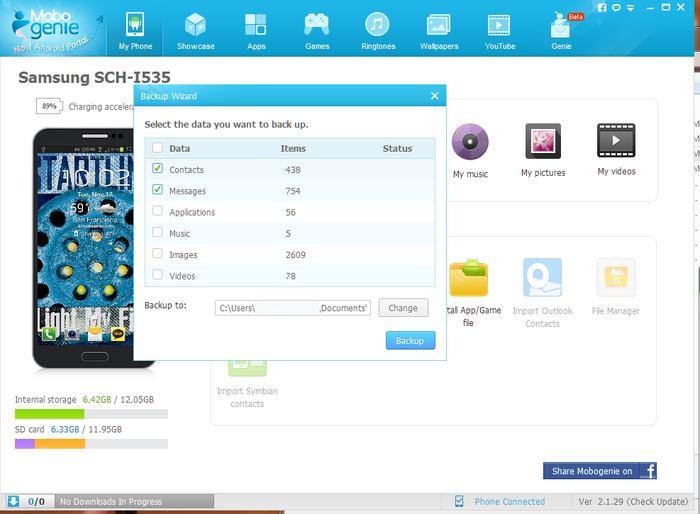
Task: Check the Images checkbox
Action: coord(158,253)
